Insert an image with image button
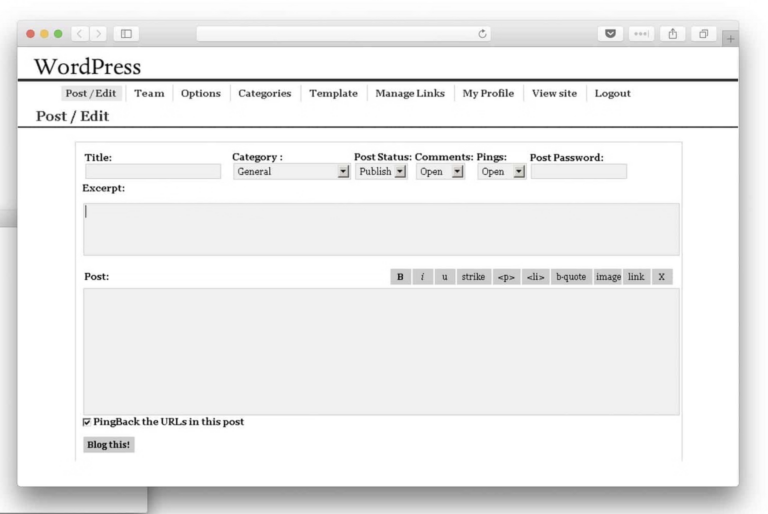The height and width of the screenshot is (514, 768). 608,277
